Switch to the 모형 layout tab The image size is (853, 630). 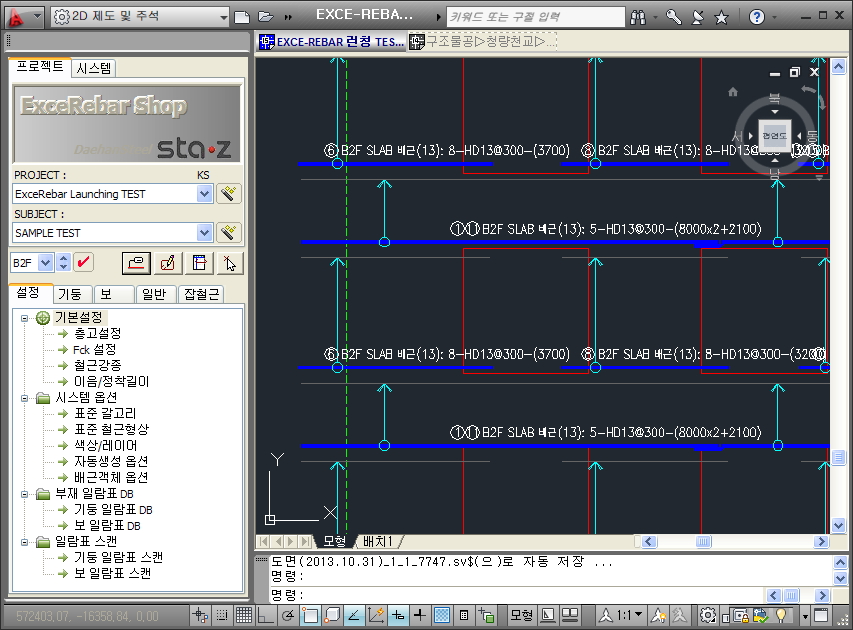[x=335, y=541]
